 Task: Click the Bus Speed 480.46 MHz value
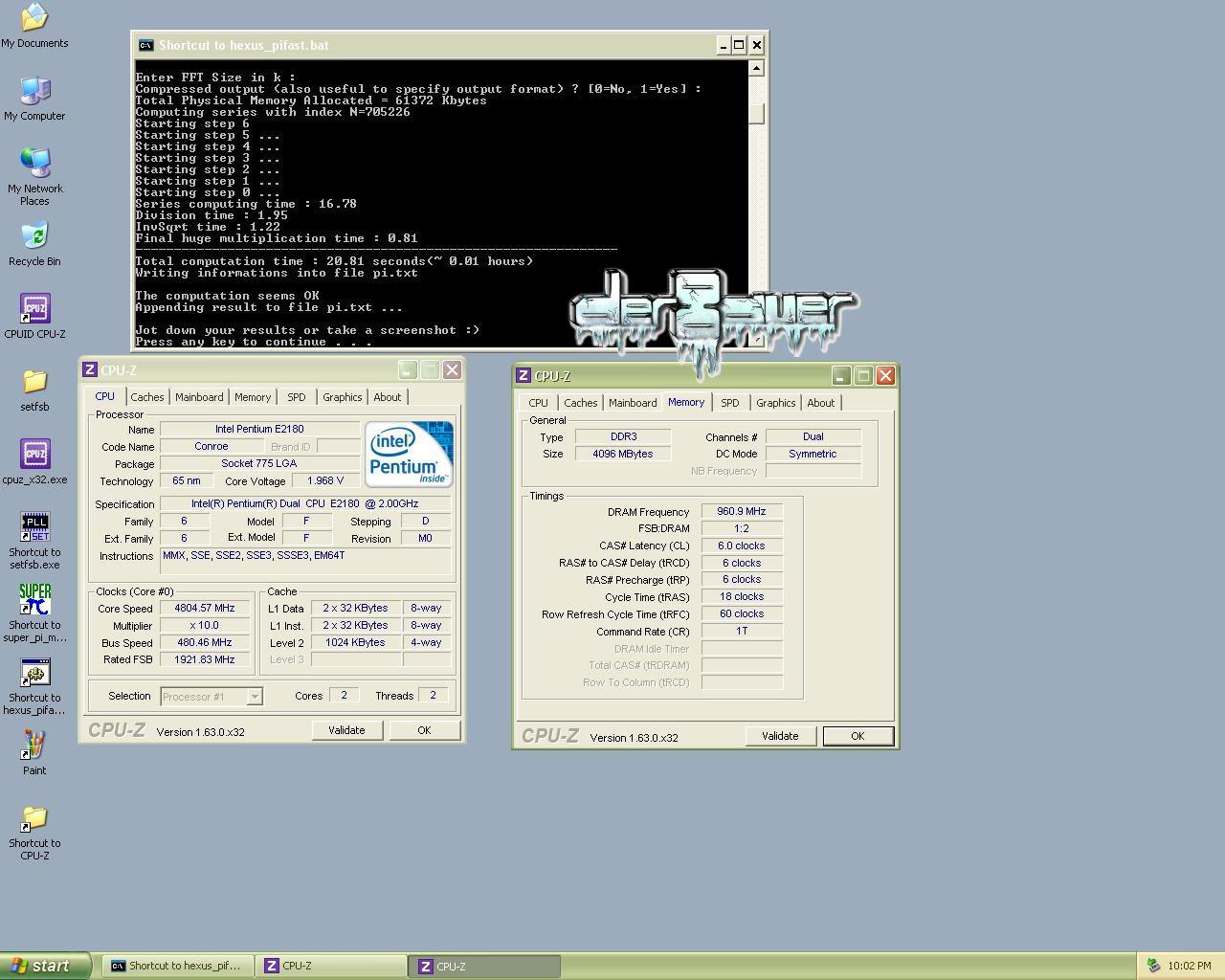[x=206, y=642]
